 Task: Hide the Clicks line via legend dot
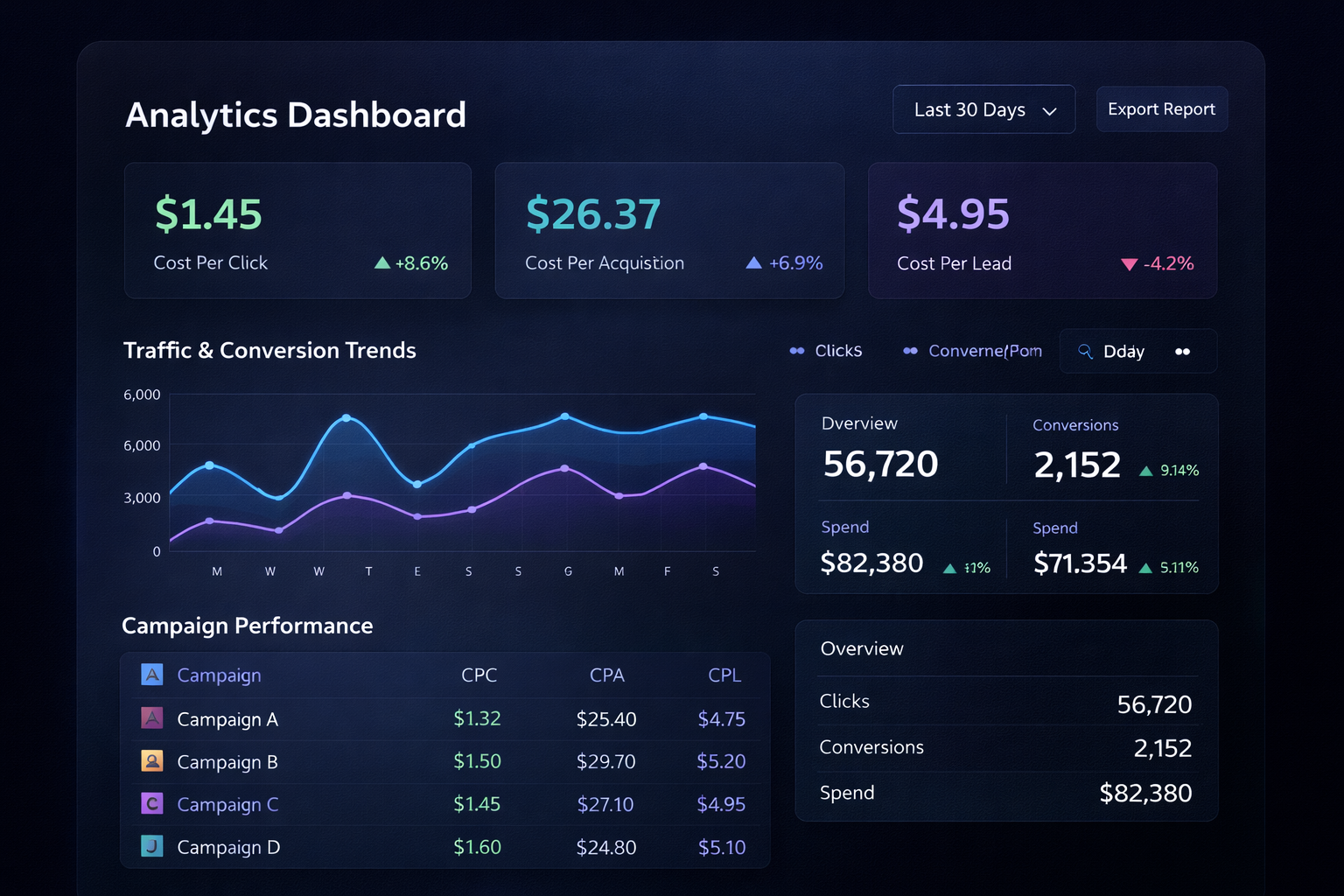coord(795,350)
